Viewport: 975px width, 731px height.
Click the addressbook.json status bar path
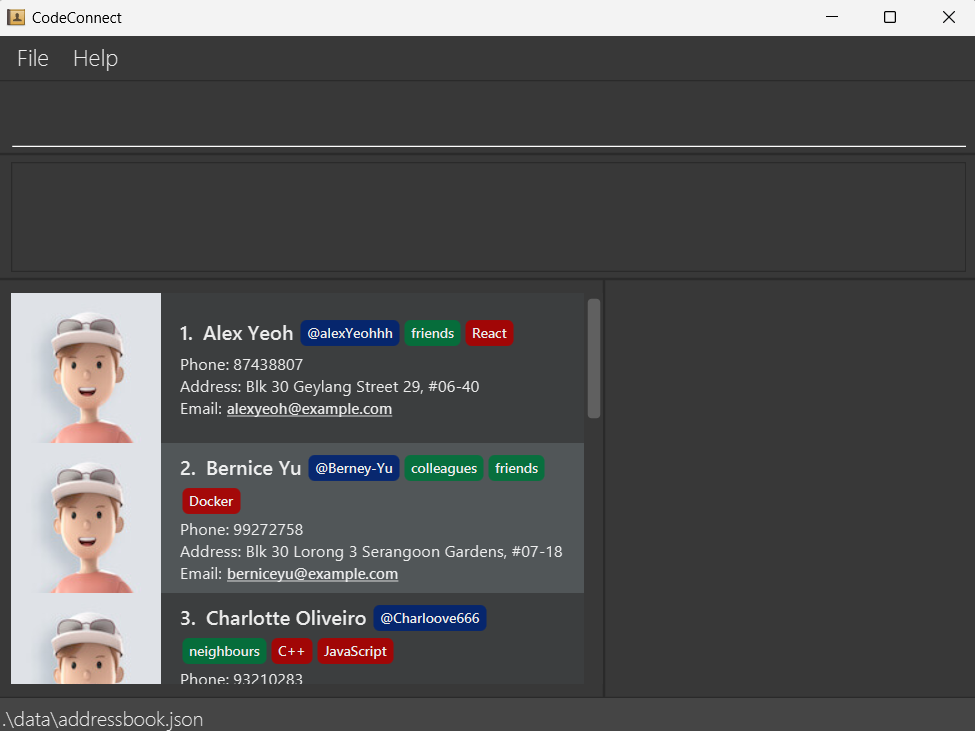103,719
